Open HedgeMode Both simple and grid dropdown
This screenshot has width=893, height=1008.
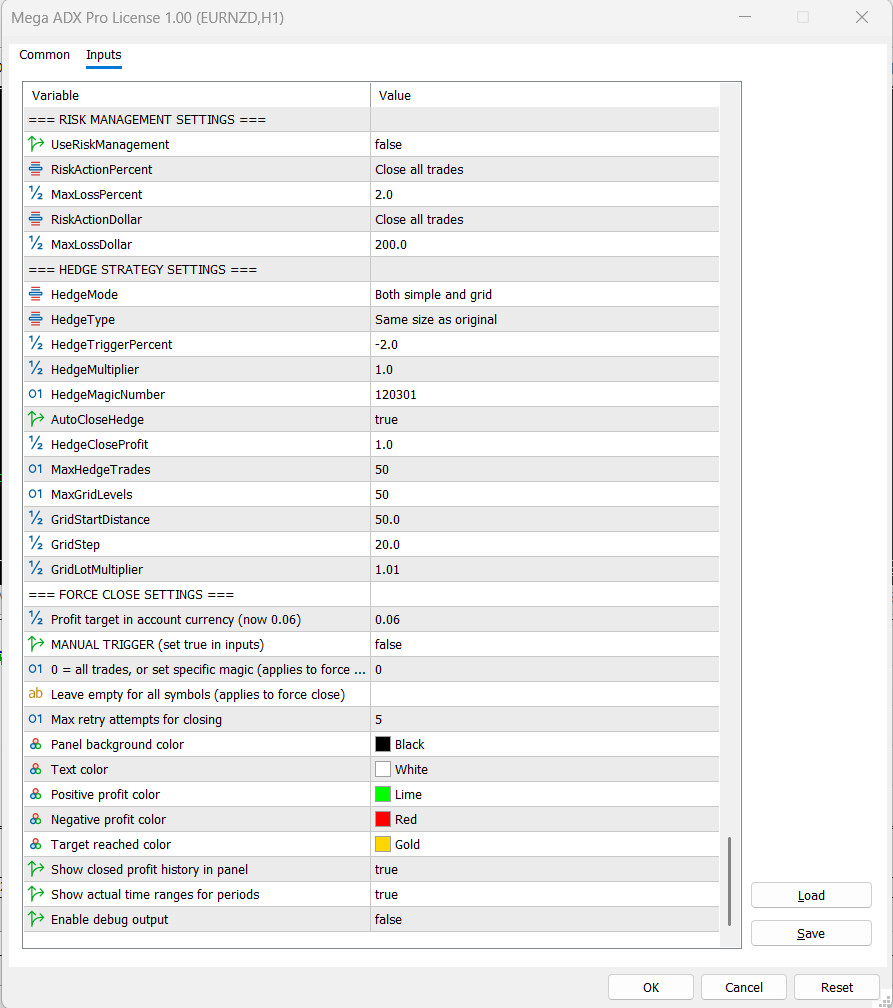point(545,294)
